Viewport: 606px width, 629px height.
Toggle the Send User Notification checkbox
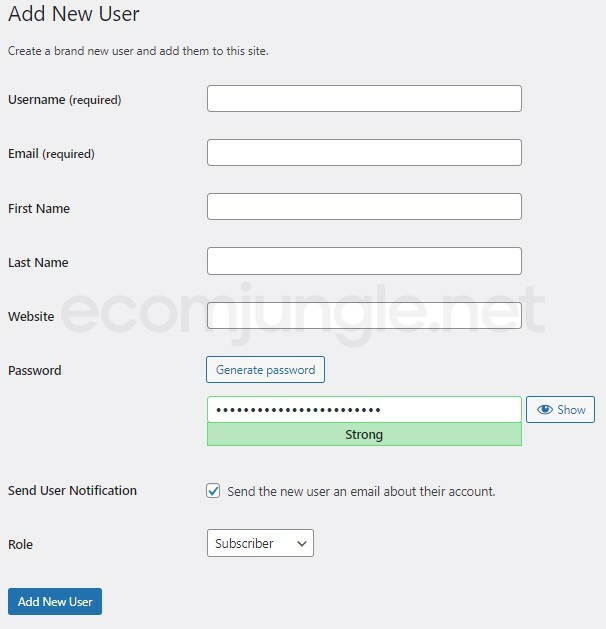(213, 491)
